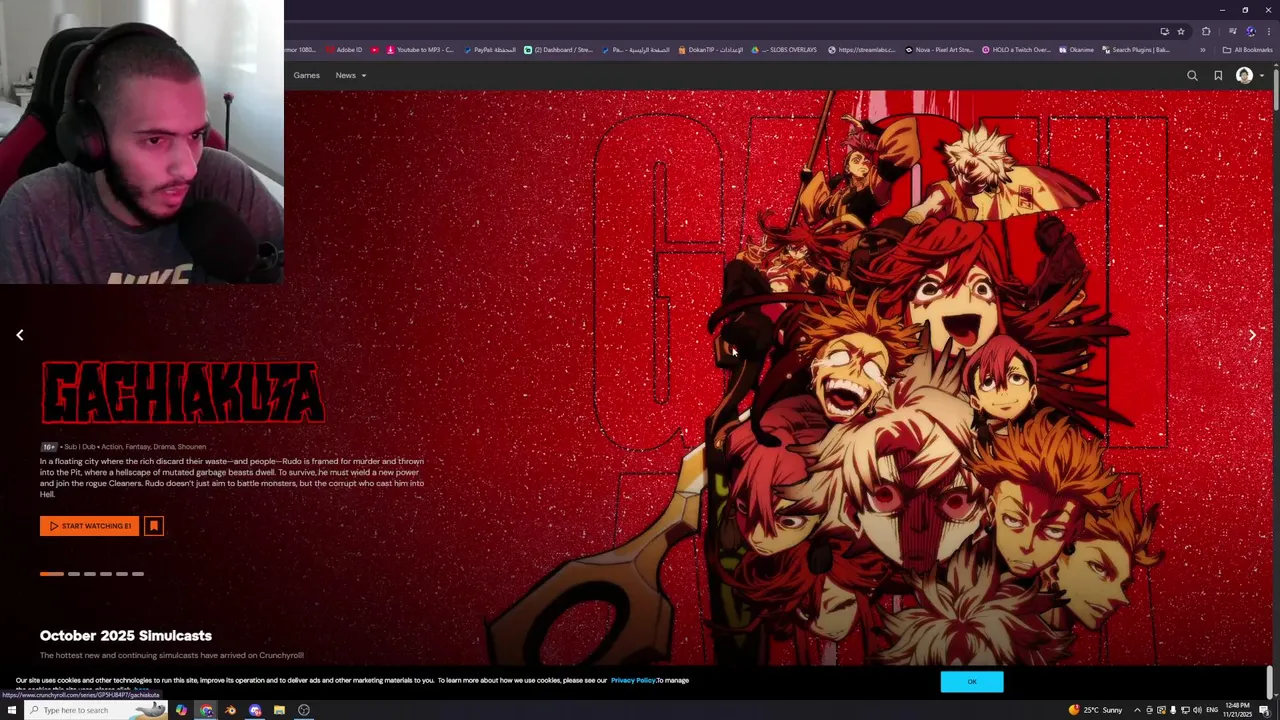Open the Search Plugins bookmark

point(1135,50)
